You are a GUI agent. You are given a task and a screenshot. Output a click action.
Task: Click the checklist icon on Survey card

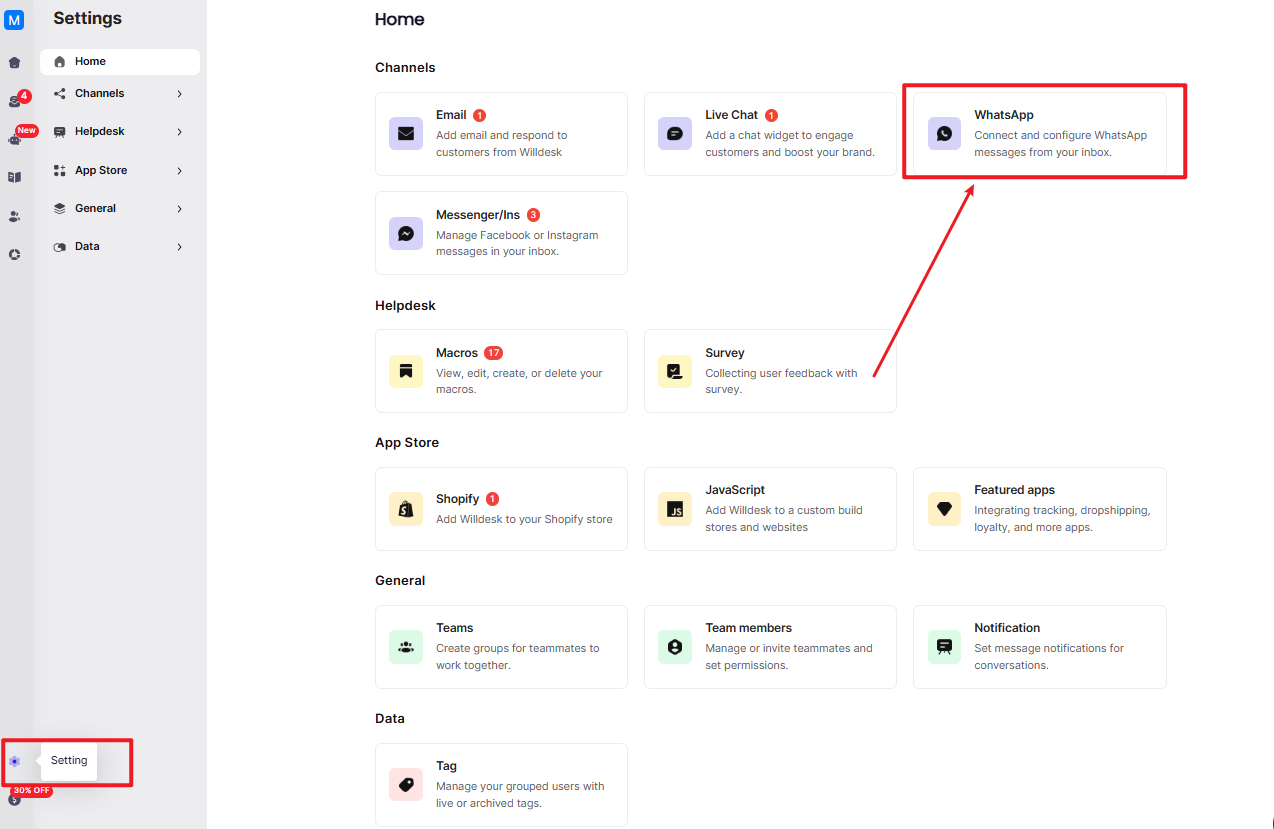675,371
